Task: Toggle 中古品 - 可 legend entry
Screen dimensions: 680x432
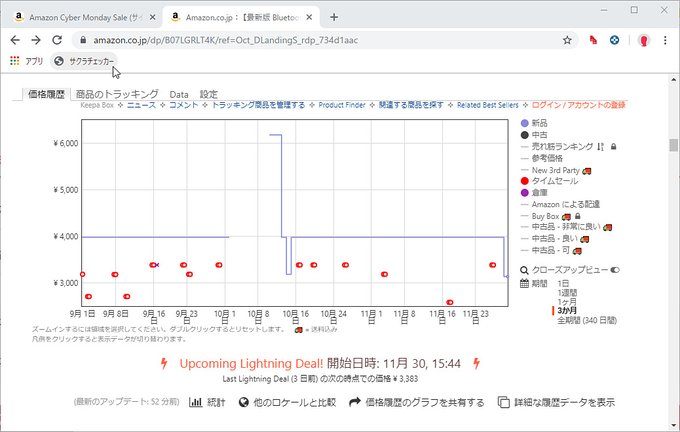Action: [x=551, y=250]
